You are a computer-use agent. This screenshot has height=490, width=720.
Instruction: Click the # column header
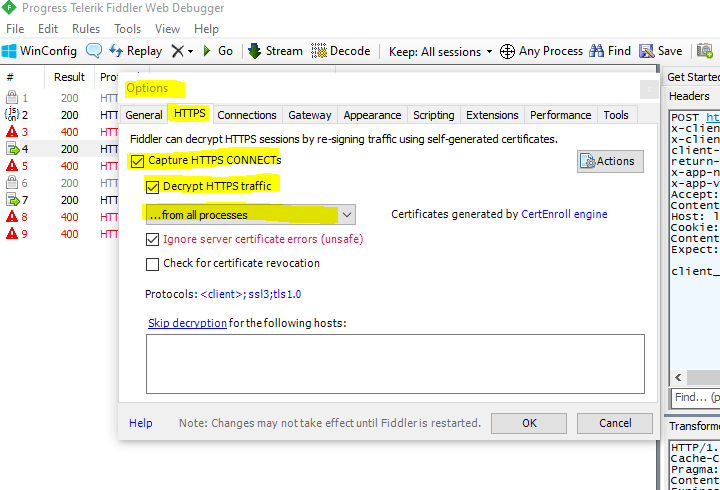[10, 77]
